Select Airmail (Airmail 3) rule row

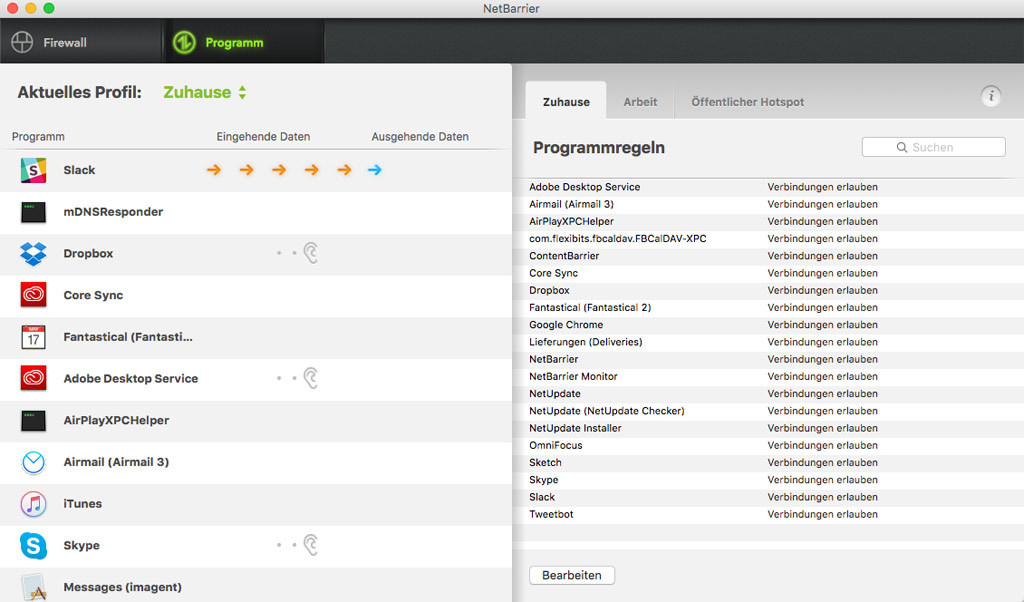click(x=768, y=204)
